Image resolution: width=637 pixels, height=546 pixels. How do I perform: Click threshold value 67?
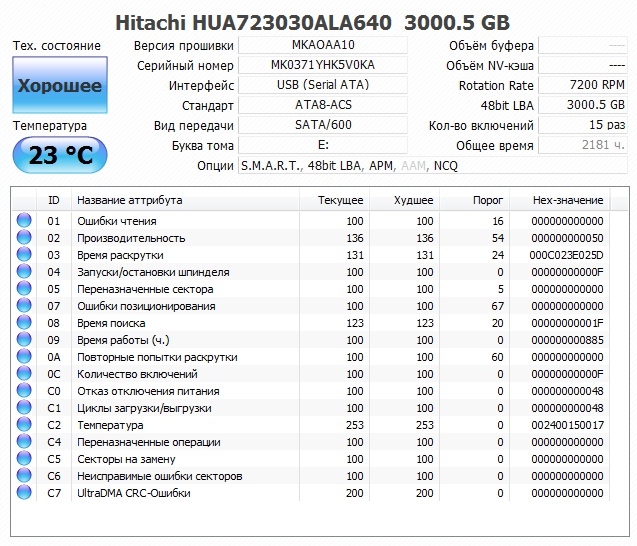point(497,306)
